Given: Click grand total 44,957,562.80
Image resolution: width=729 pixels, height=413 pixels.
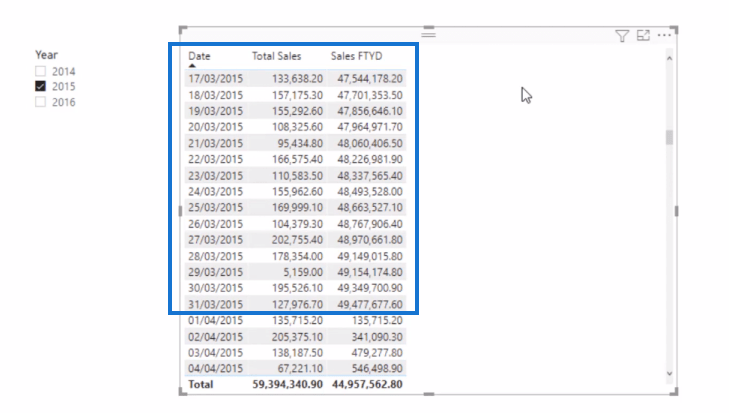Looking at the screenshot, I should tap(367, 385).
